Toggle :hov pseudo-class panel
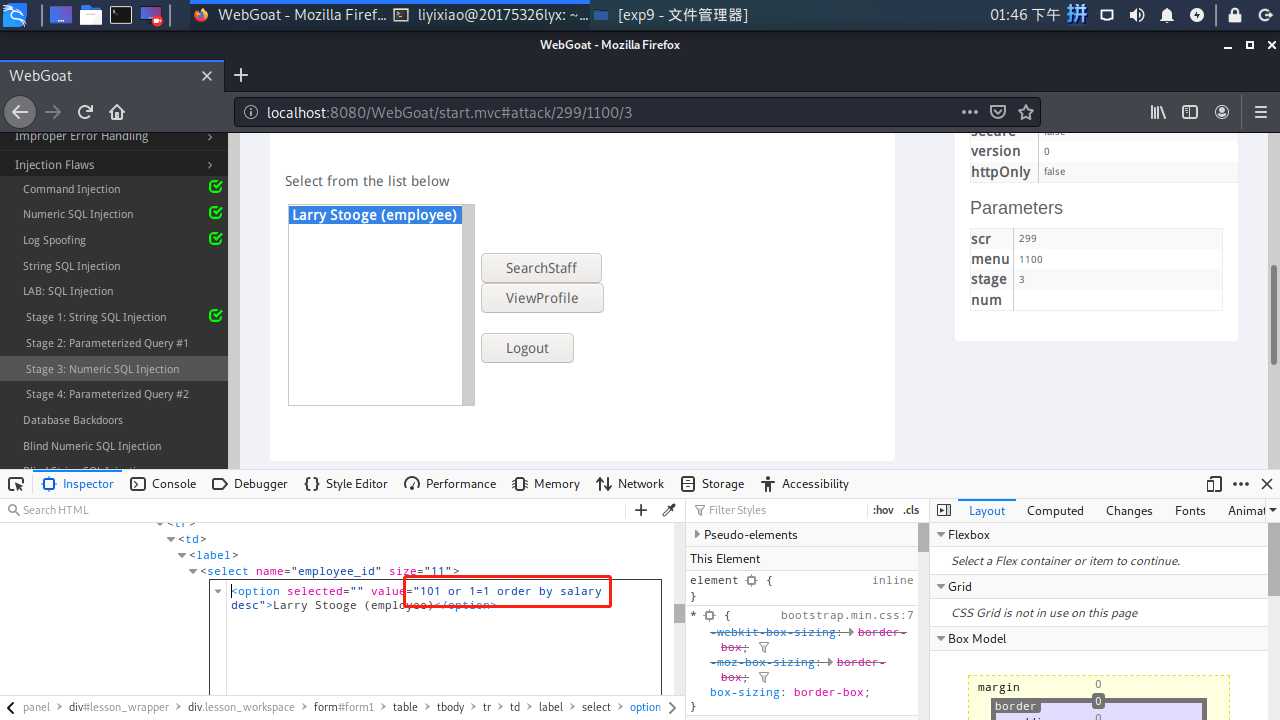Screen dimensions: 1280x720 pyautogui.click(x=883, y=510)
